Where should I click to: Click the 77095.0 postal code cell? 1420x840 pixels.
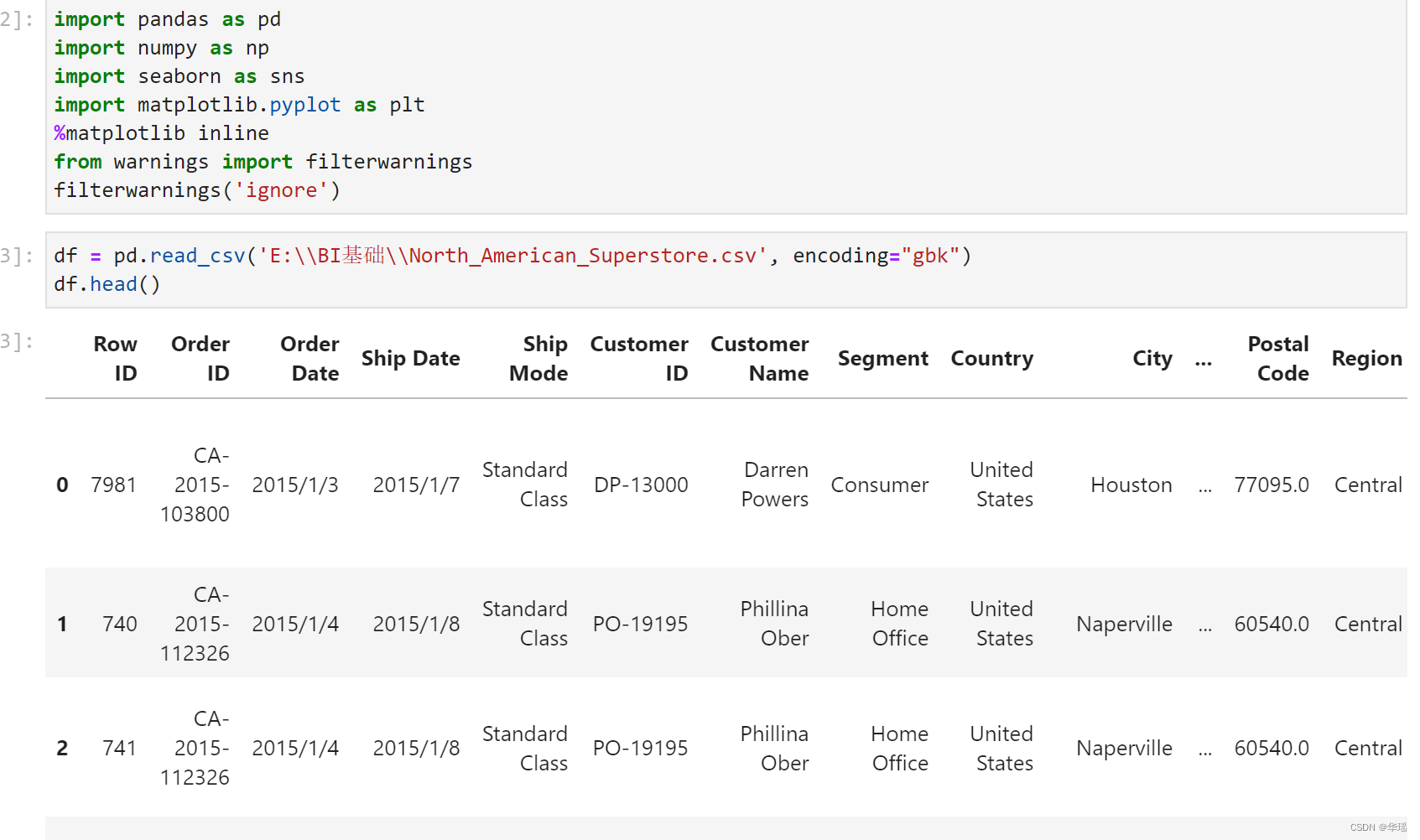pyautogui.click(x=1272, y=485)
